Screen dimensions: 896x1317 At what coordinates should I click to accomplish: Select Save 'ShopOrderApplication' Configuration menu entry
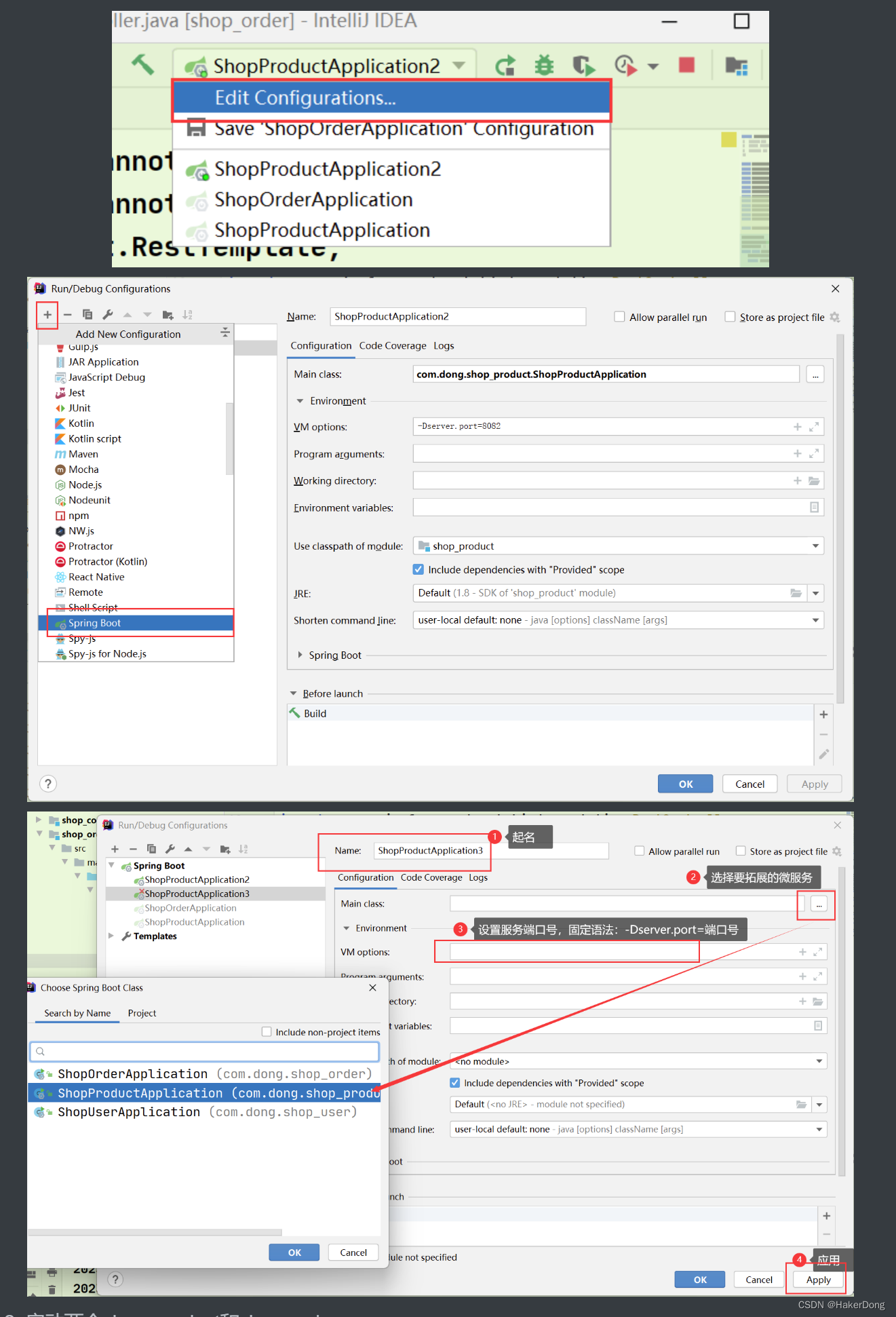point(392,129)
